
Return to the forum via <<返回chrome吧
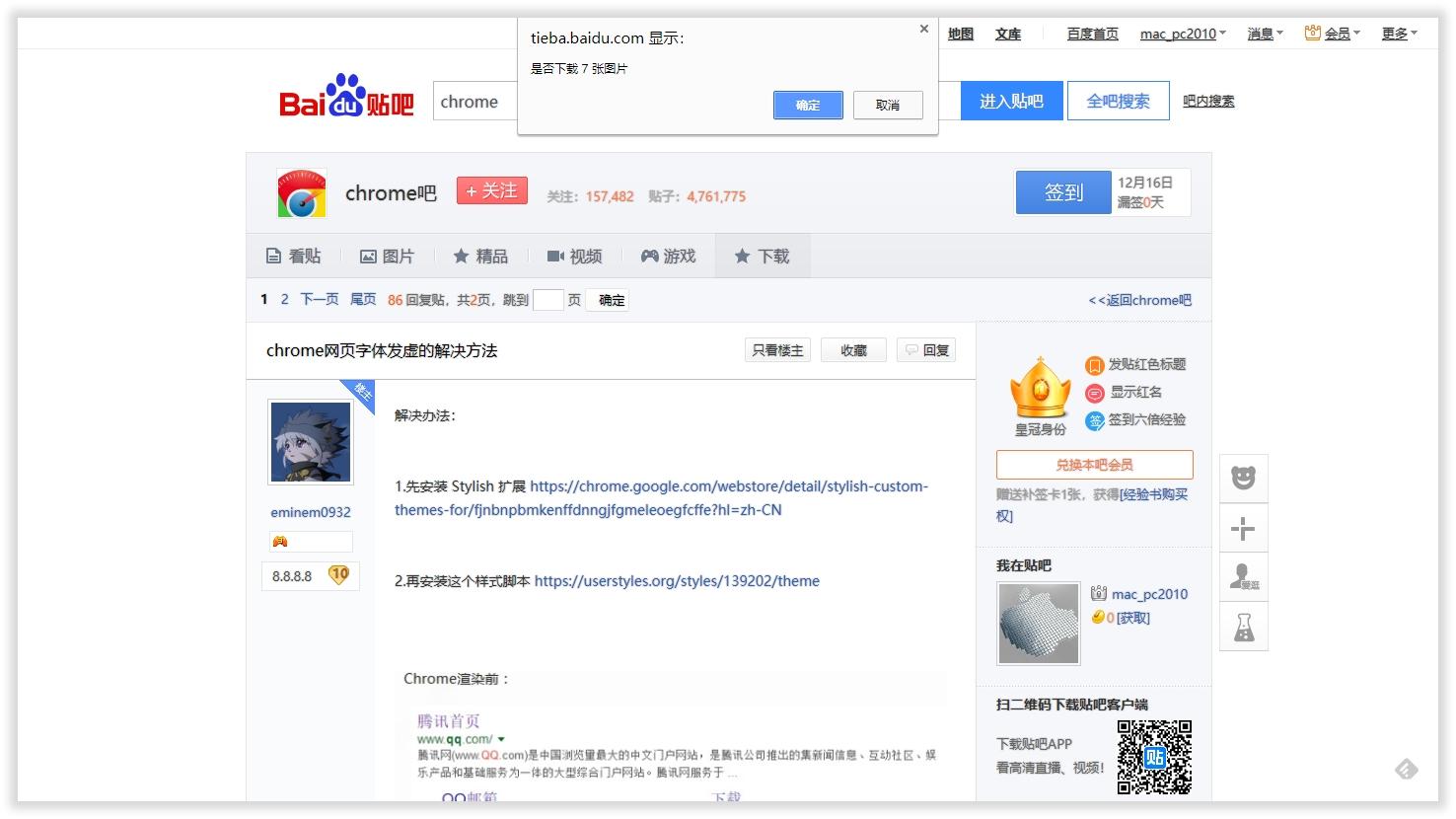[1139, 300]
